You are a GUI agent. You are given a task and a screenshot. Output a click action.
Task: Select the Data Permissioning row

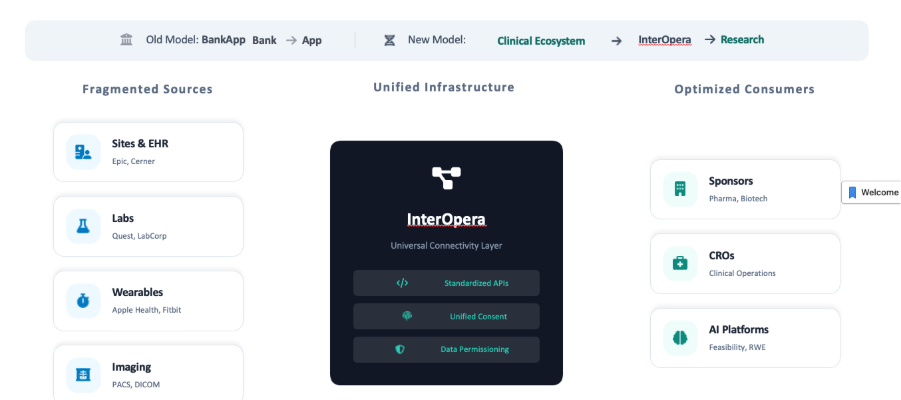coord(446,349)
